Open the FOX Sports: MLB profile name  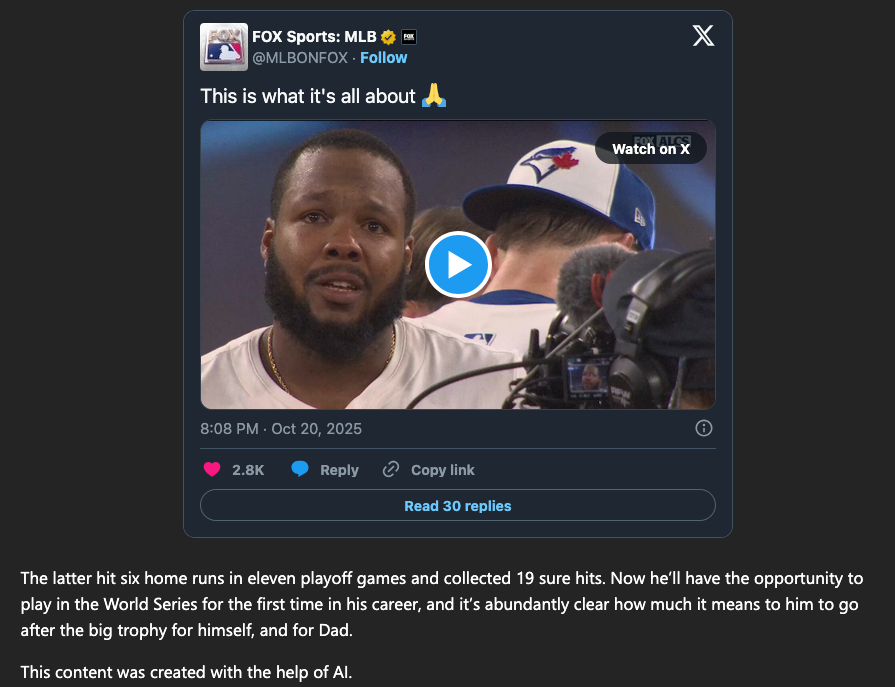click(x=314, y=37)
